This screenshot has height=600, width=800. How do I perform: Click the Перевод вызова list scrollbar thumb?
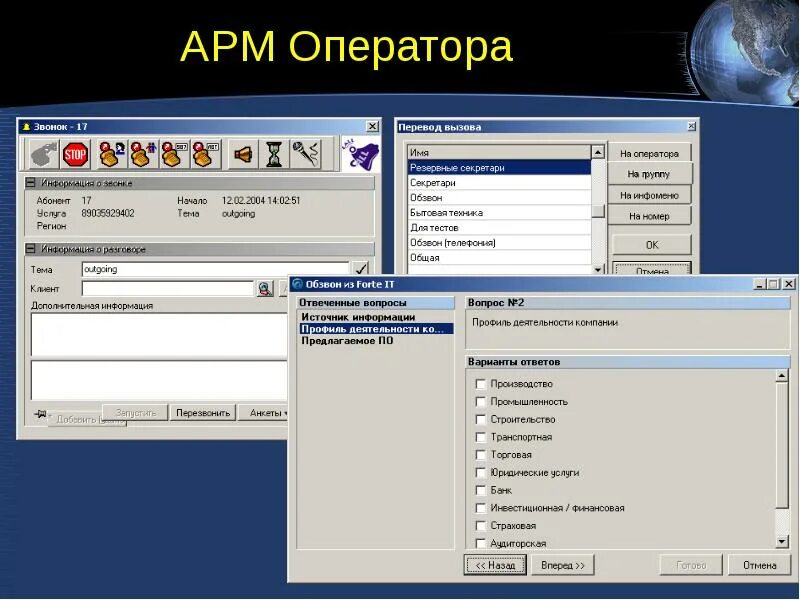[x=598, y=211]
